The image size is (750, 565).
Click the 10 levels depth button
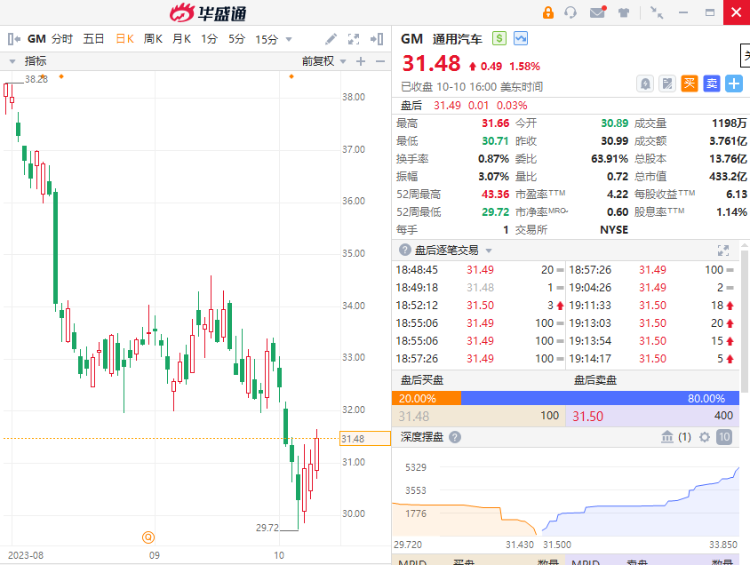coord(724,437)
